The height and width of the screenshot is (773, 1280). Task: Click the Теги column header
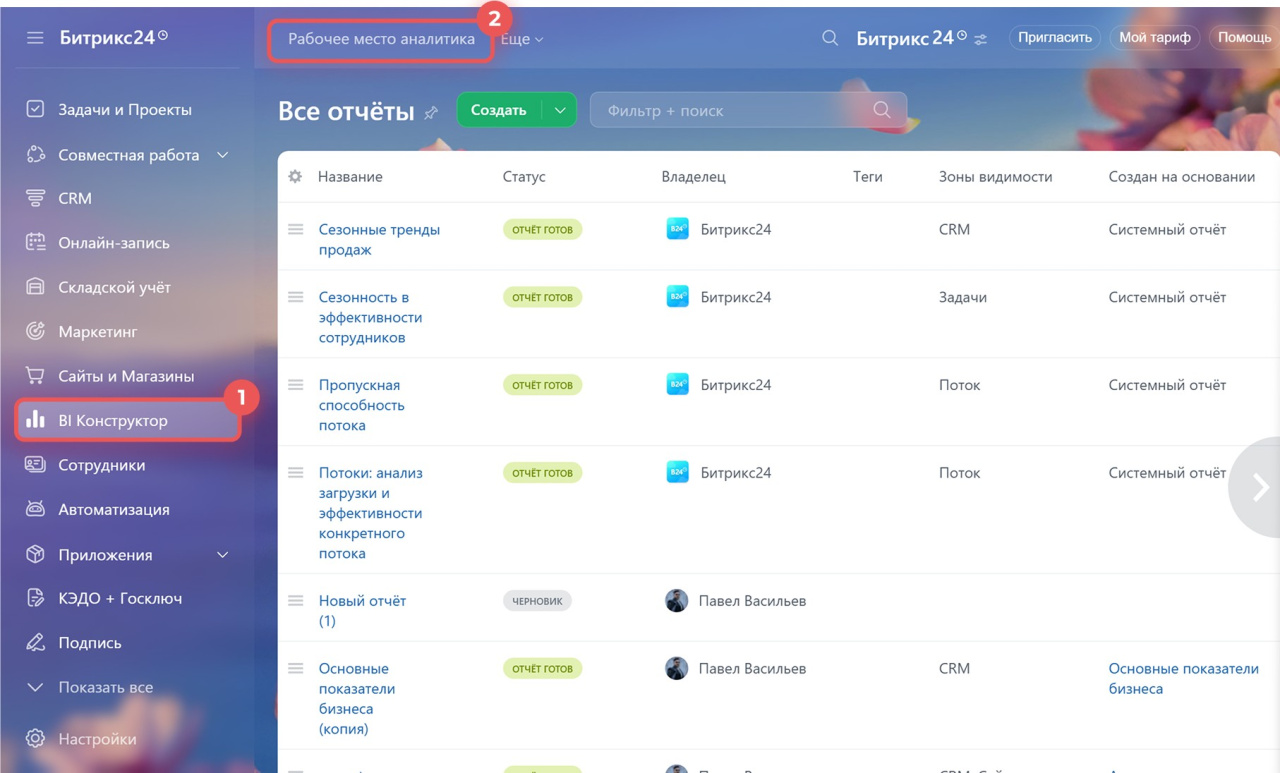point(867,176)
